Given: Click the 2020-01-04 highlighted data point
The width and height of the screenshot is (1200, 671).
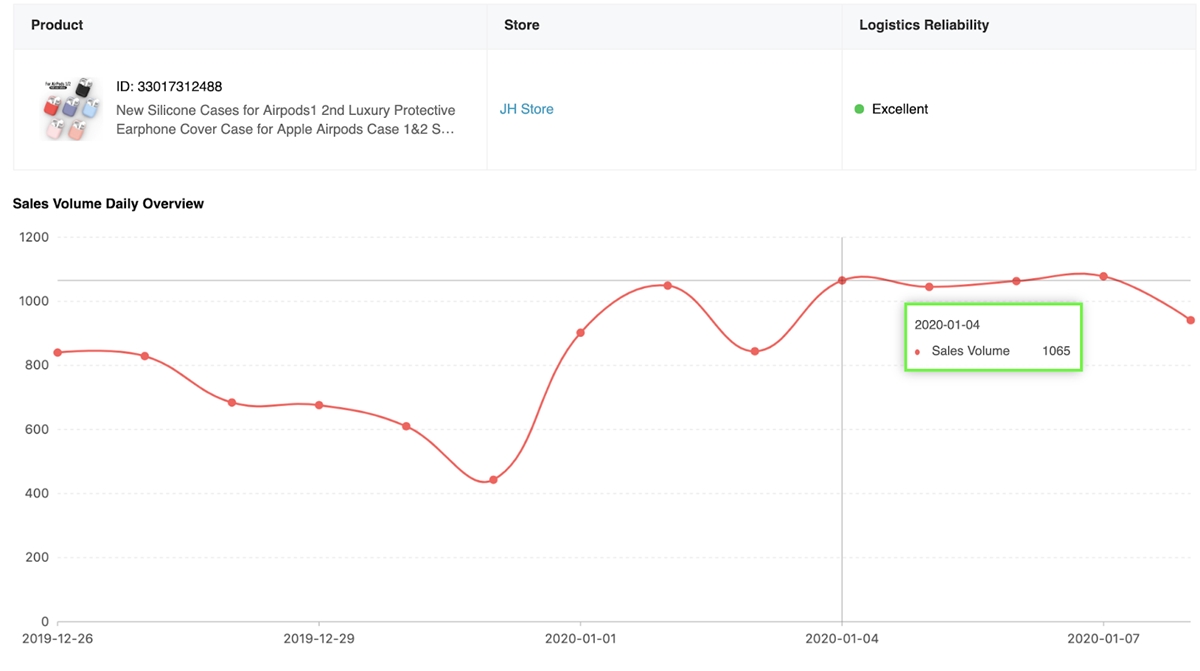Looking at the screenshot, I should (x=842, y=280).
